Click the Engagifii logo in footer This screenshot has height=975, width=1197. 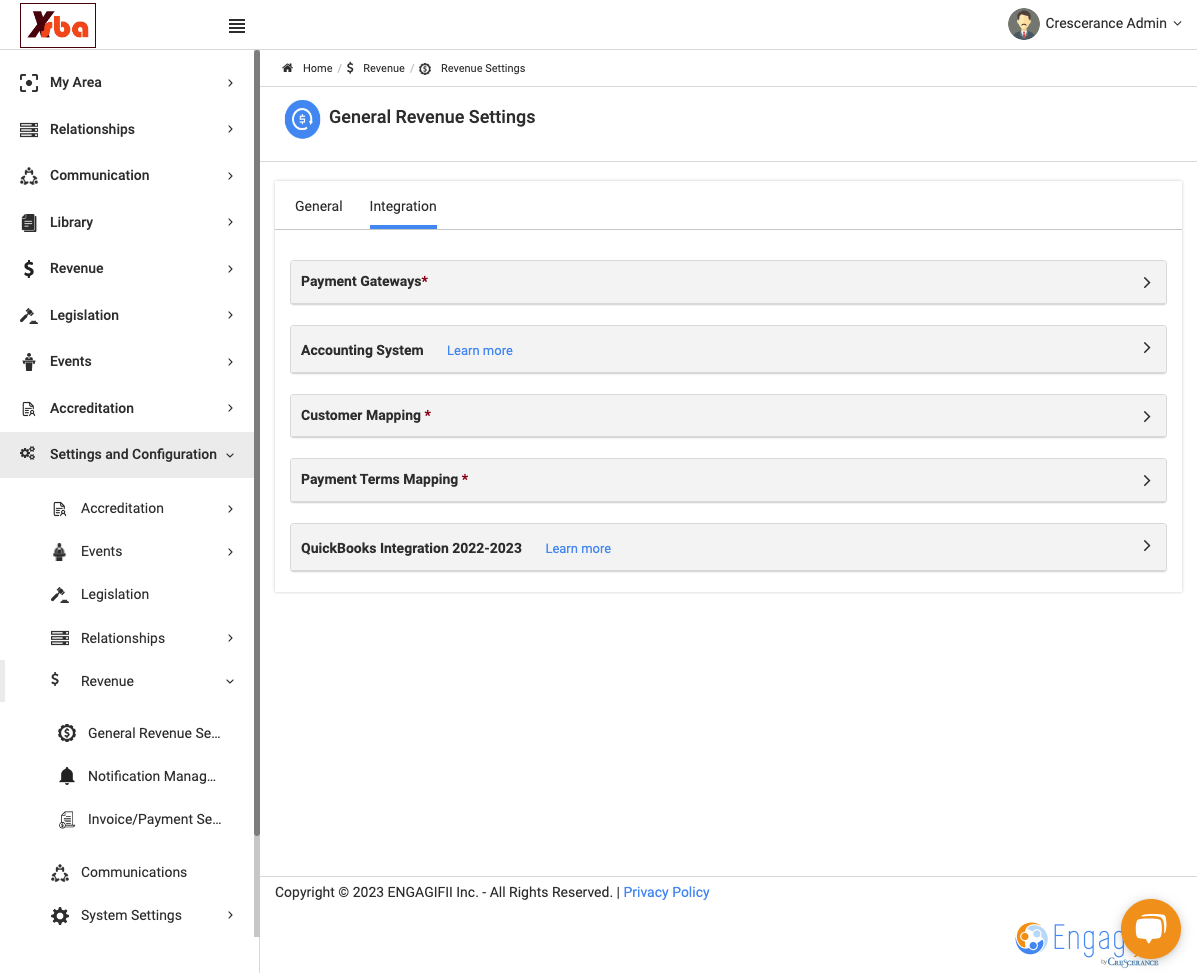coord(1086,942)
